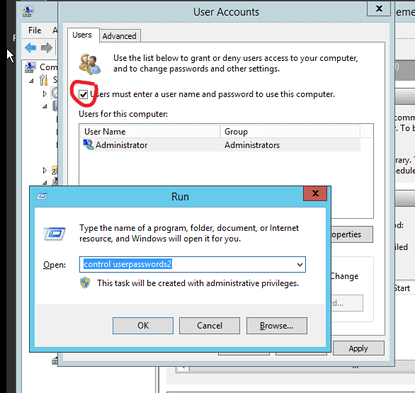Uncheck 'Users must enter a user name' checkbox

pos(83,95)
